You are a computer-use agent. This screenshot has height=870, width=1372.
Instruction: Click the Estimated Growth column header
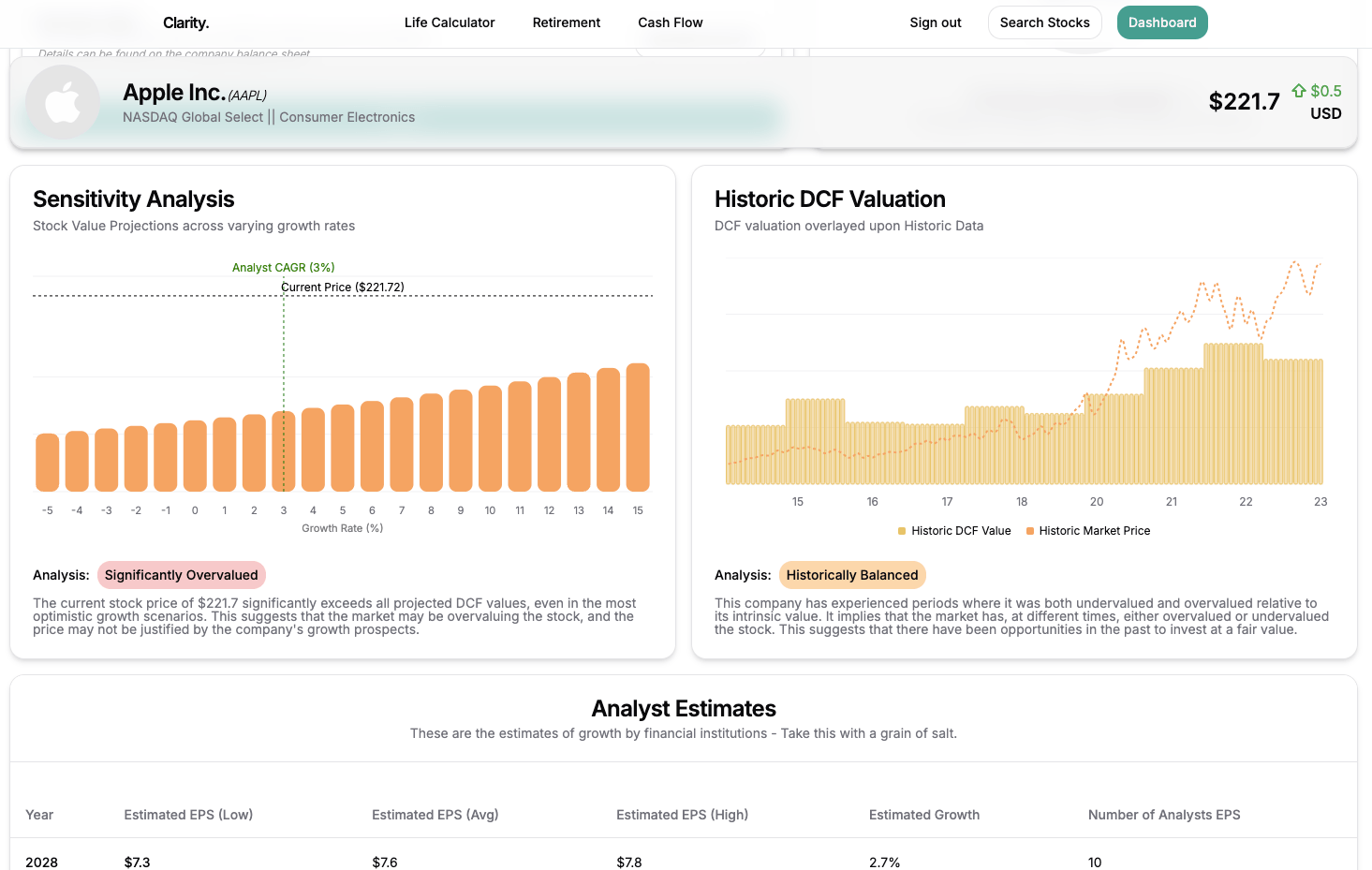923,815
